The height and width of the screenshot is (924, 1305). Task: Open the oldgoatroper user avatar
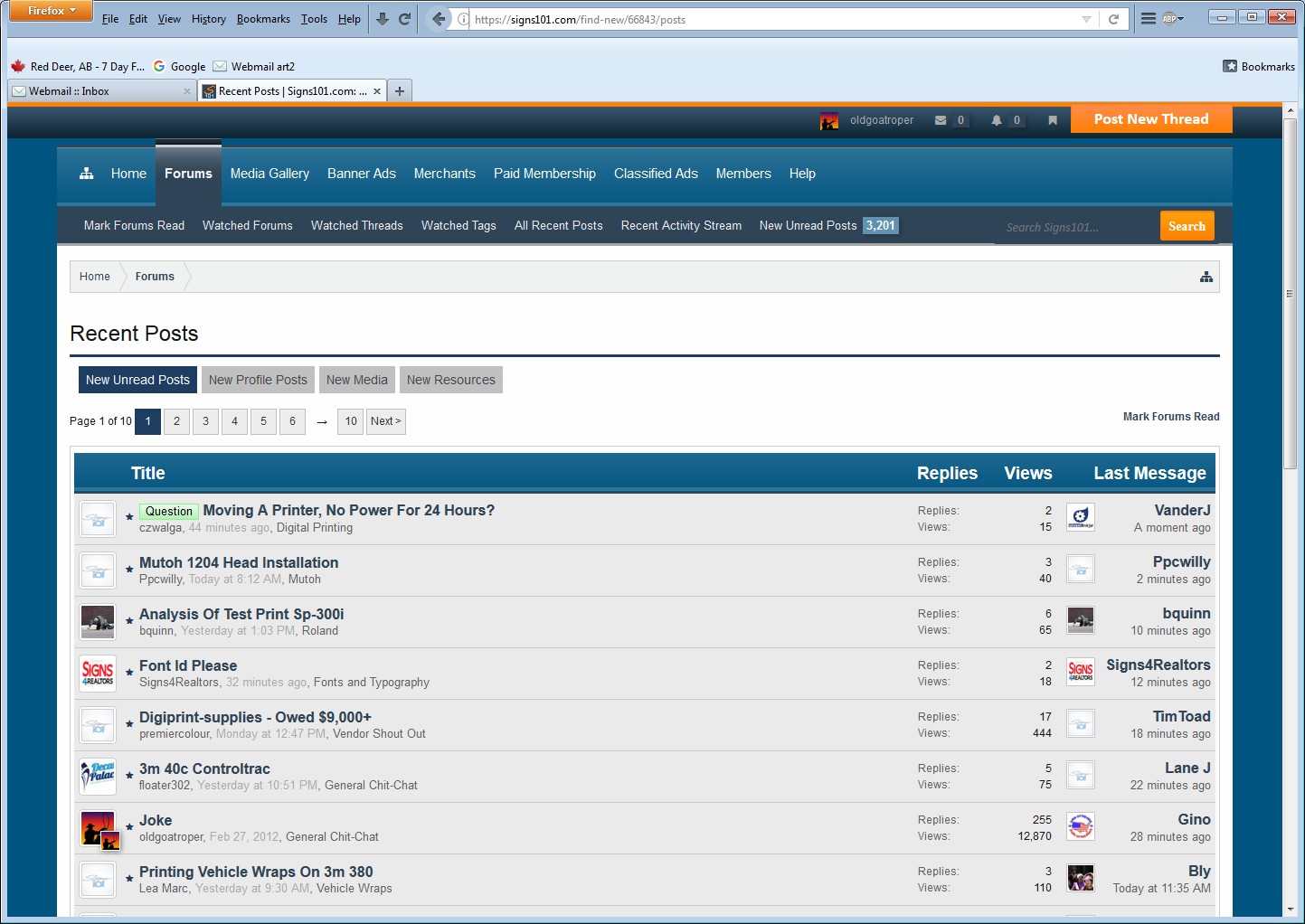coord(829,120)
